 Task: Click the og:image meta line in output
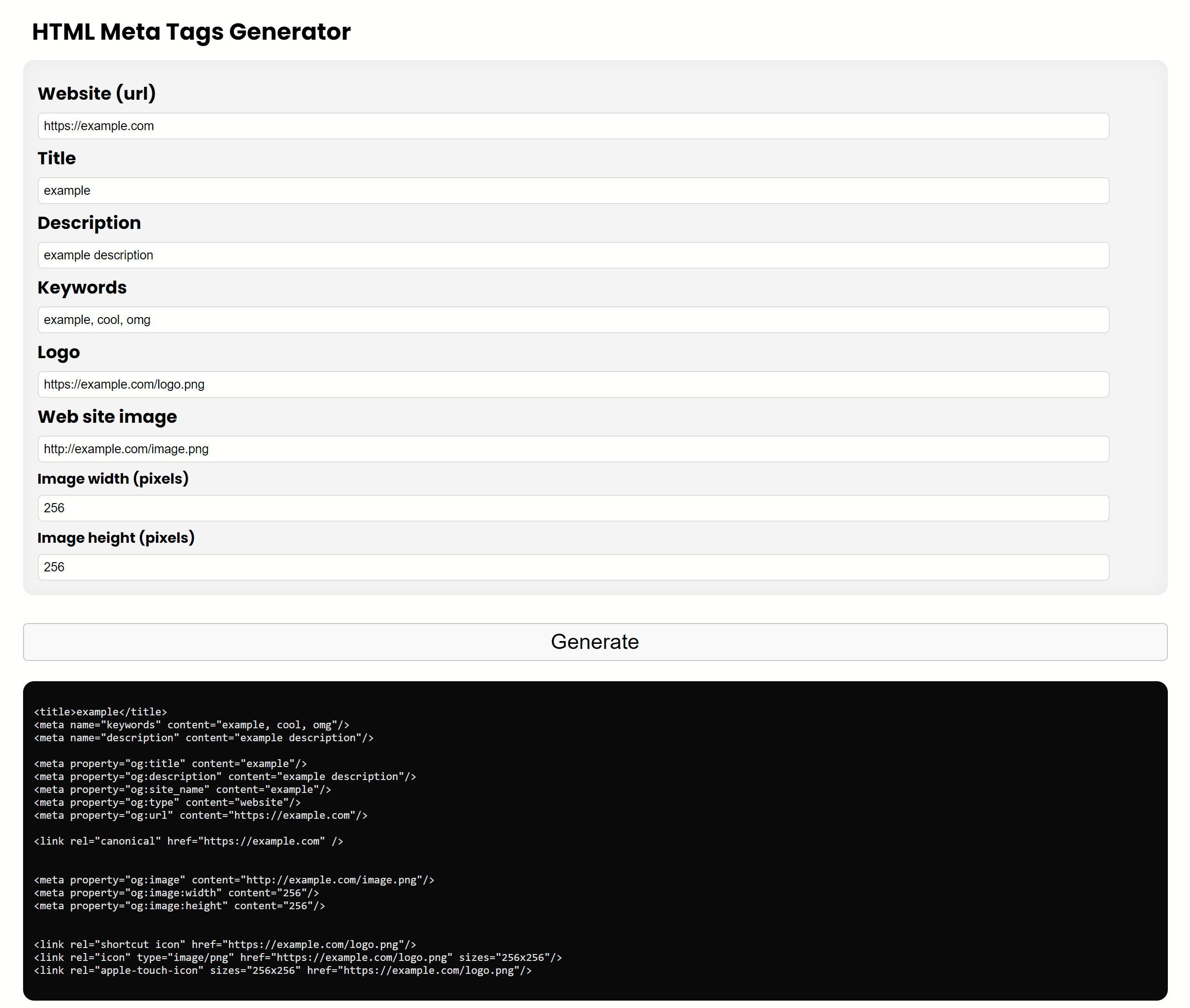click(233, 879)
